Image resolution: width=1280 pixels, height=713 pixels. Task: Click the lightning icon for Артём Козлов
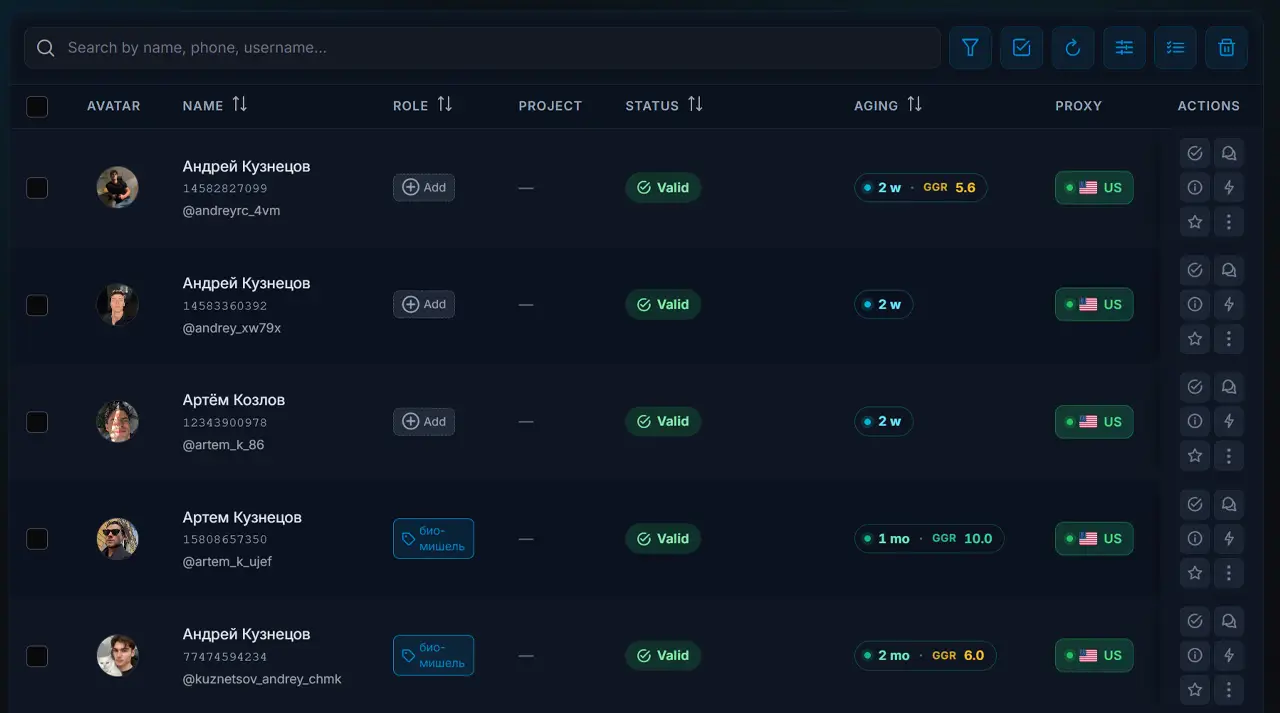(1229, 421)
